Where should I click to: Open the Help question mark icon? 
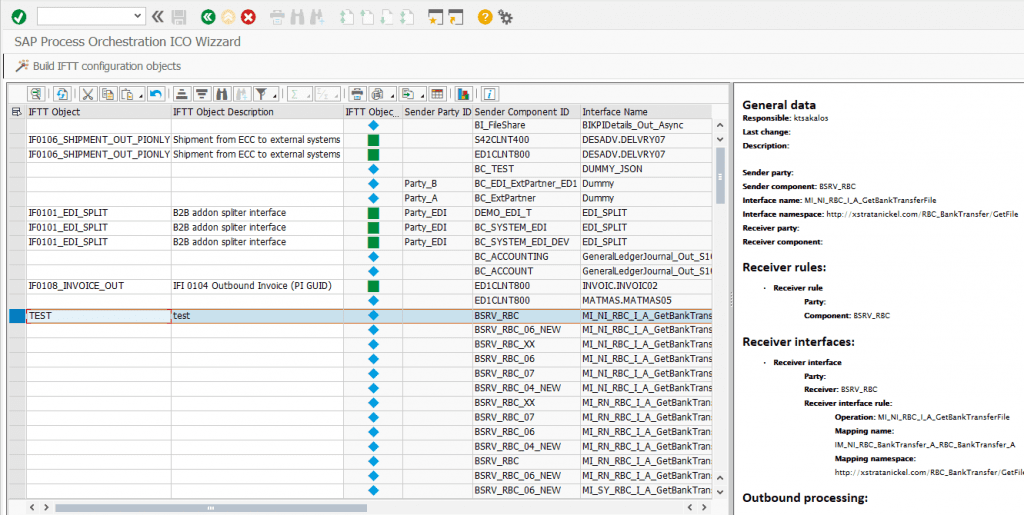[485, 17]
